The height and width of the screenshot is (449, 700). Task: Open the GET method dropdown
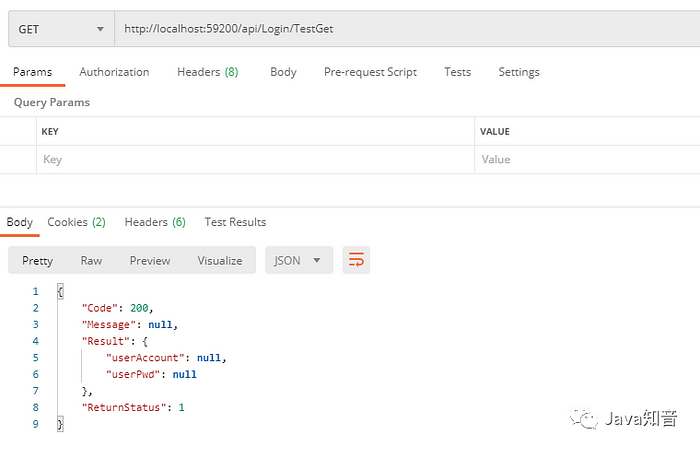[x=61, y=29]
